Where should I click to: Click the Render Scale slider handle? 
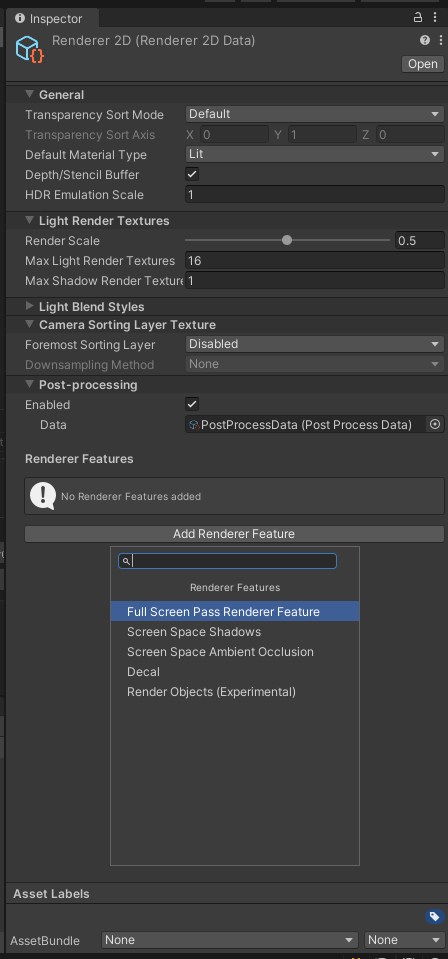tap(287, 240)
